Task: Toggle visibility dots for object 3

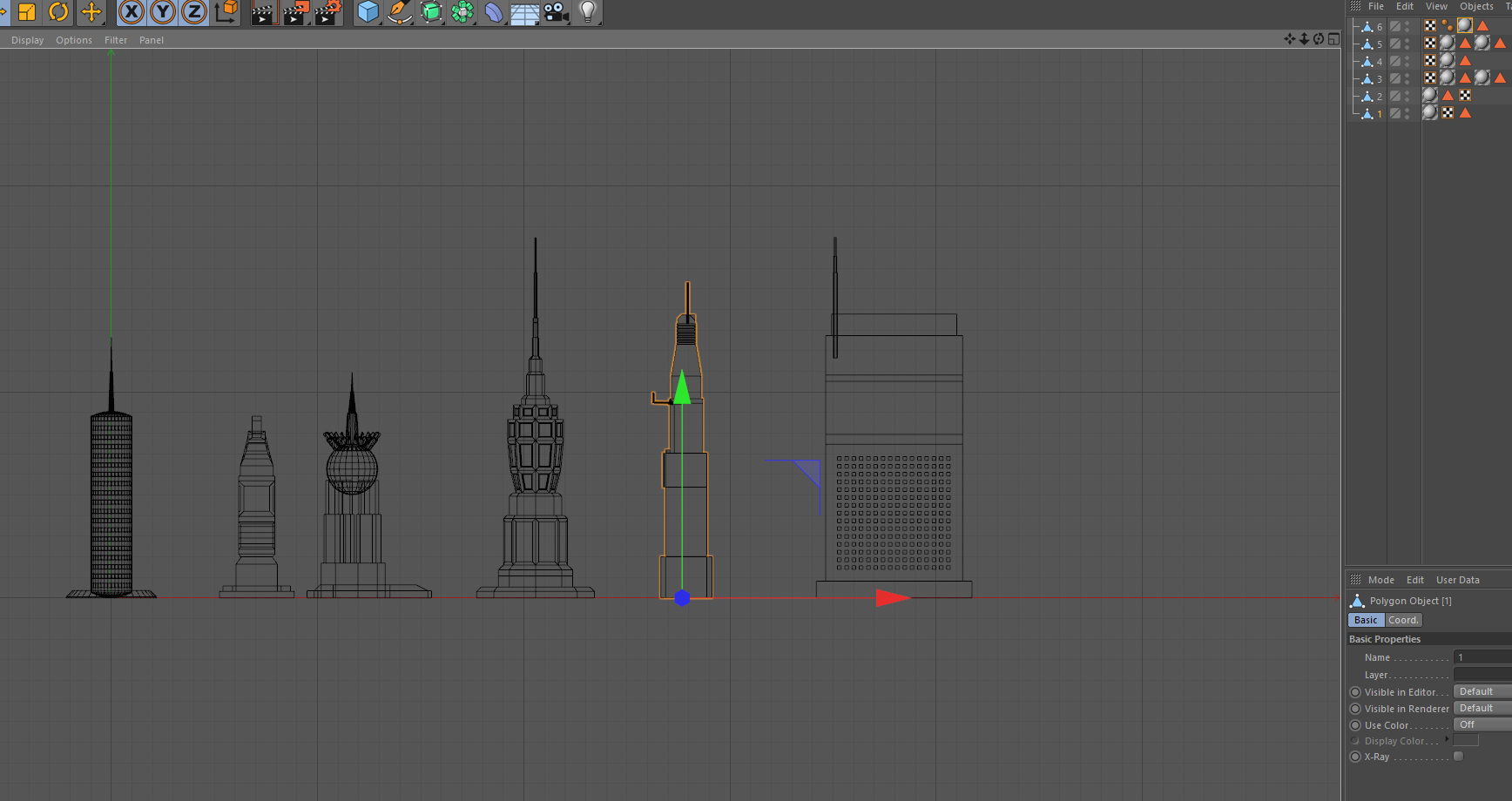Action: coord(1407,79)
